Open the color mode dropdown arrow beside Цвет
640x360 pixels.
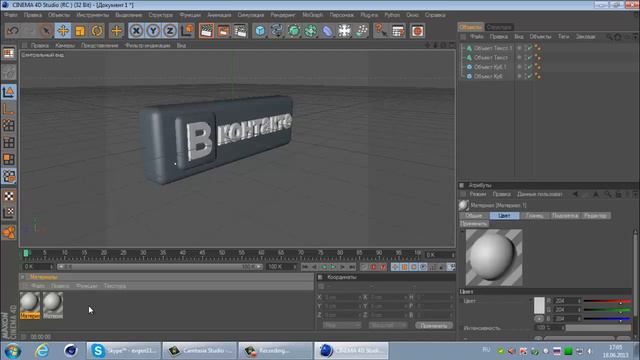[531, 301]
